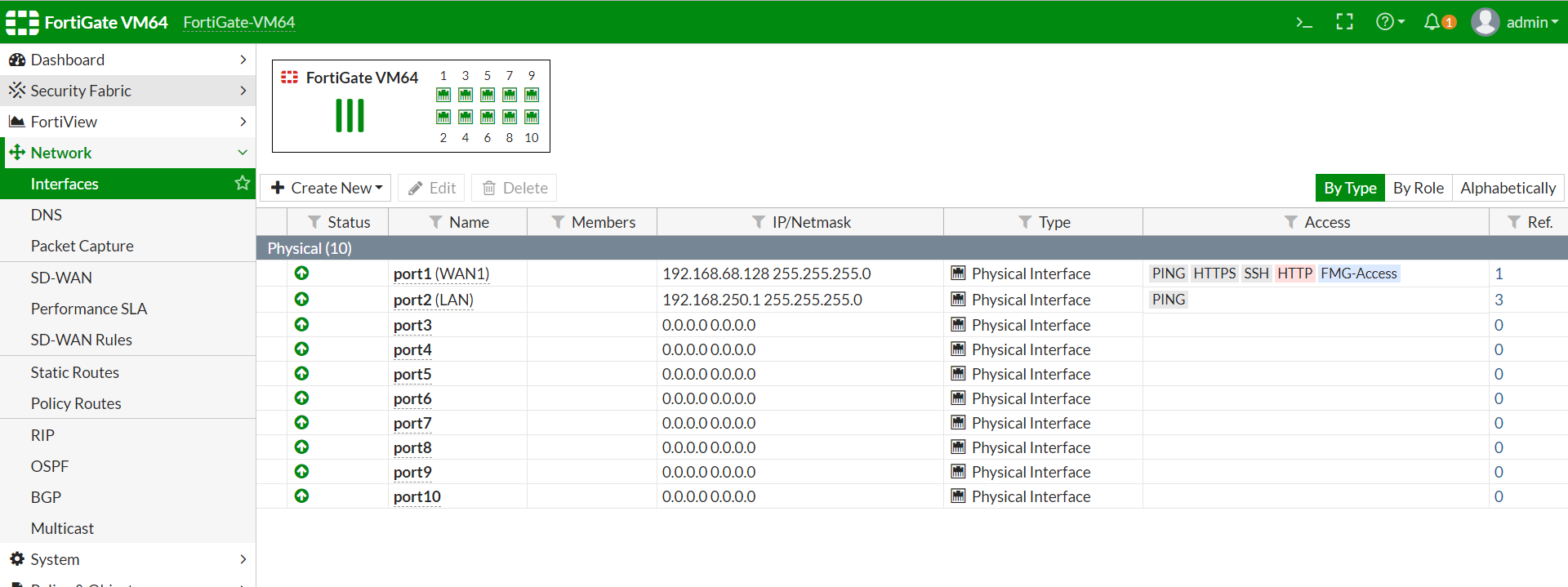Click port 9 icon in faceplate
Image resolution: width=1568 pixels, height=587 pixels.
[532, 95]
